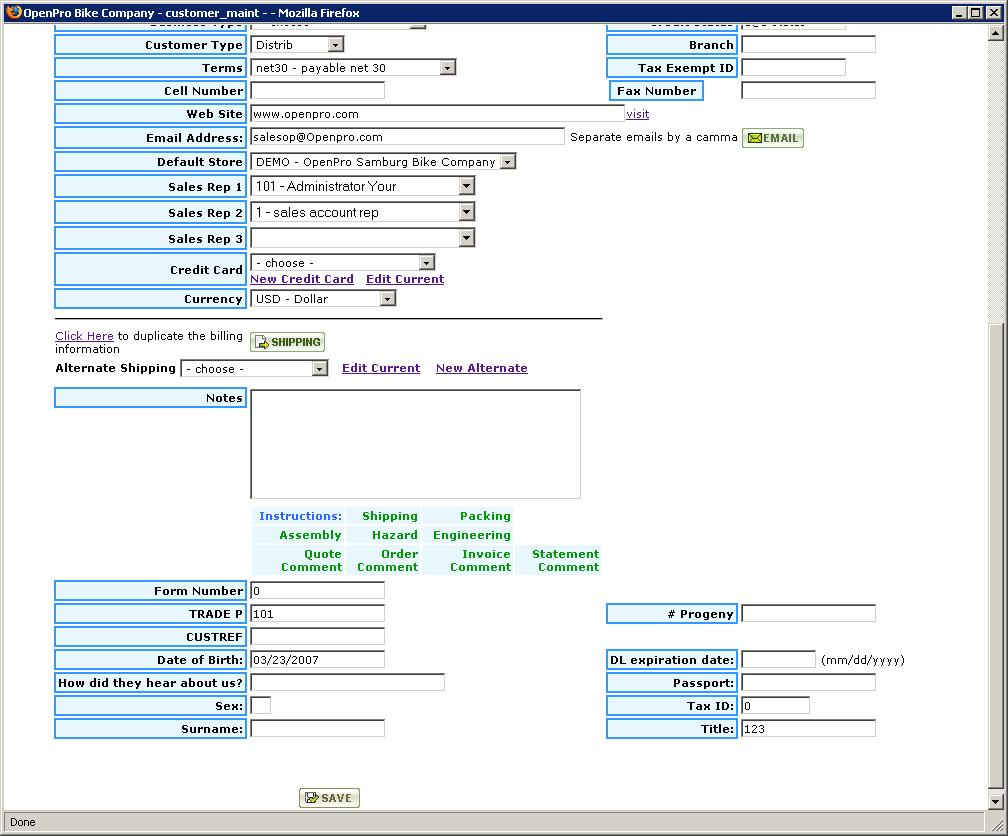The height and width of the screenshot is (836, 1008).
Task: Open the Sales Rep 1 dropdown
Action: 466,186
